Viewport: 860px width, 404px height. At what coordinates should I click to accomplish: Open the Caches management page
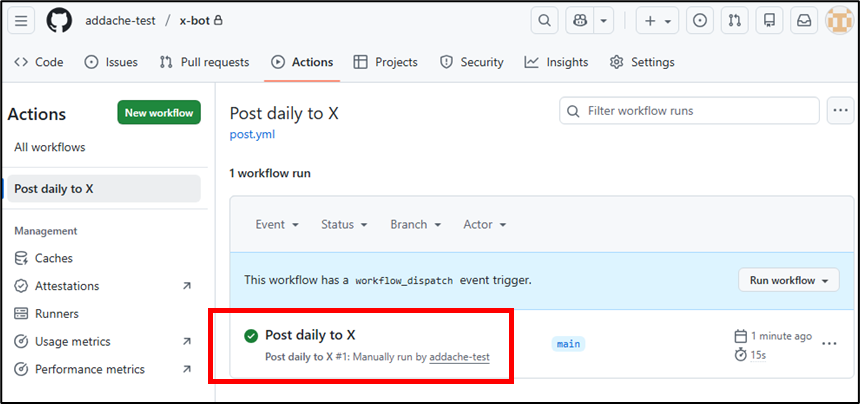coord(54,258)
